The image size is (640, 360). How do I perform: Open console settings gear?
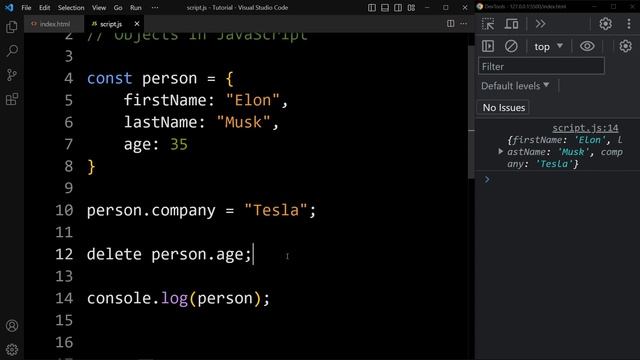(x=625, y=46)
